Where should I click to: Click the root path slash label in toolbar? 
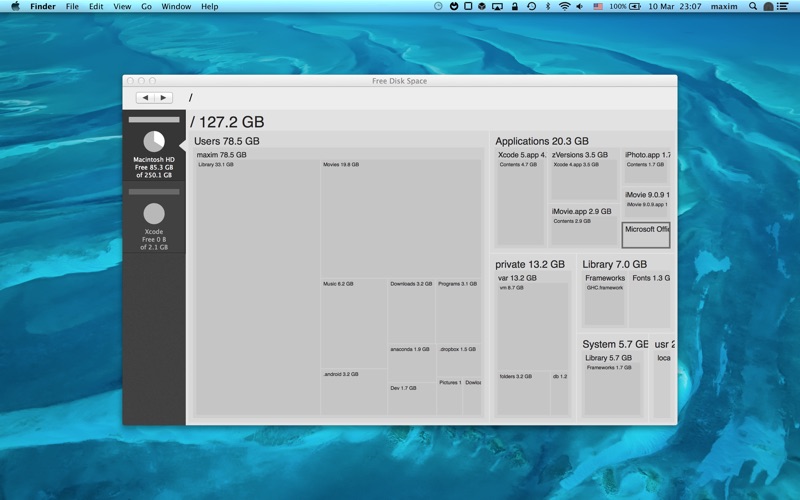click(190, 97)
